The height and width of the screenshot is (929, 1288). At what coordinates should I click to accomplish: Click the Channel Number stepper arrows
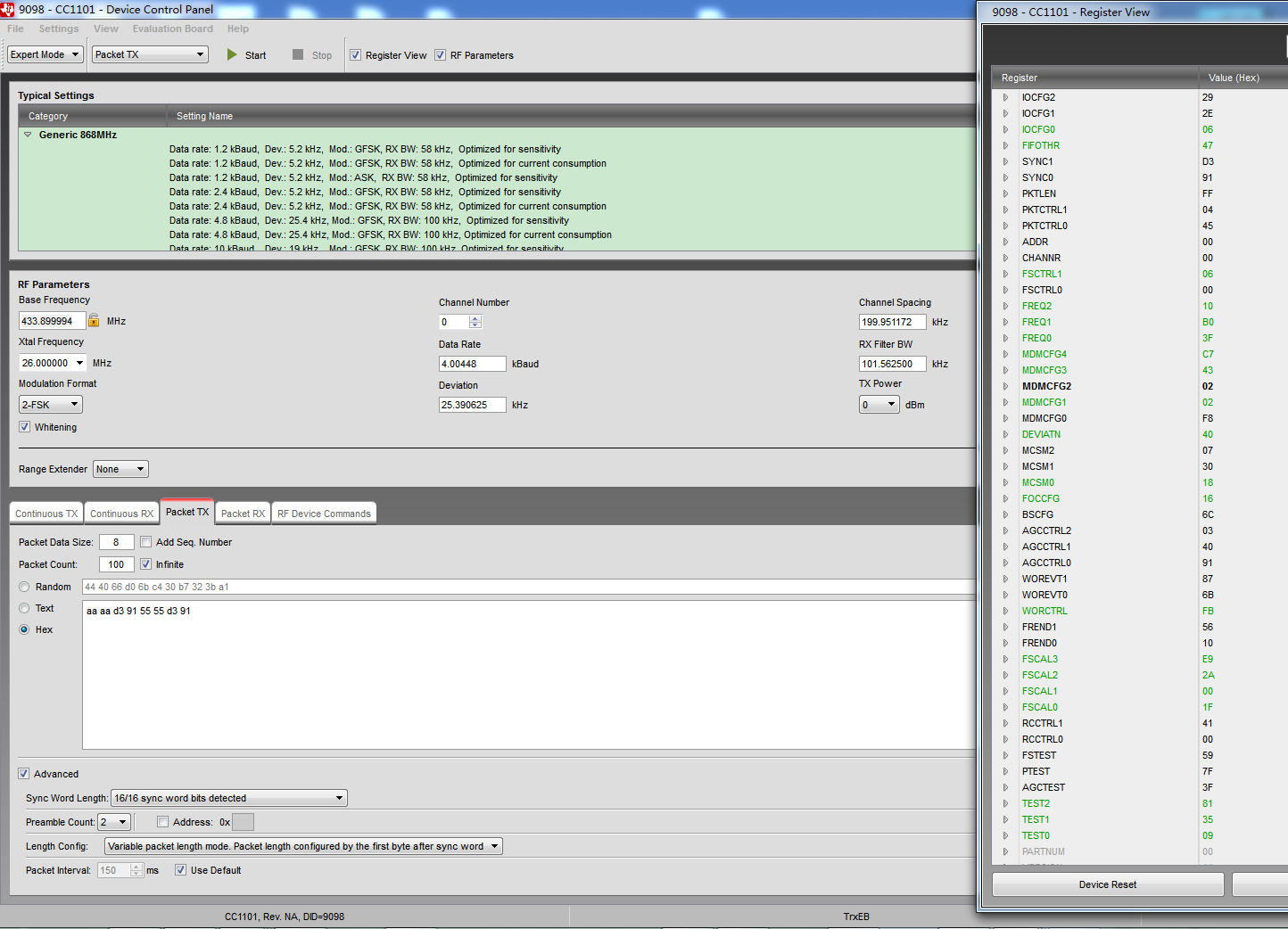point(475,322)
